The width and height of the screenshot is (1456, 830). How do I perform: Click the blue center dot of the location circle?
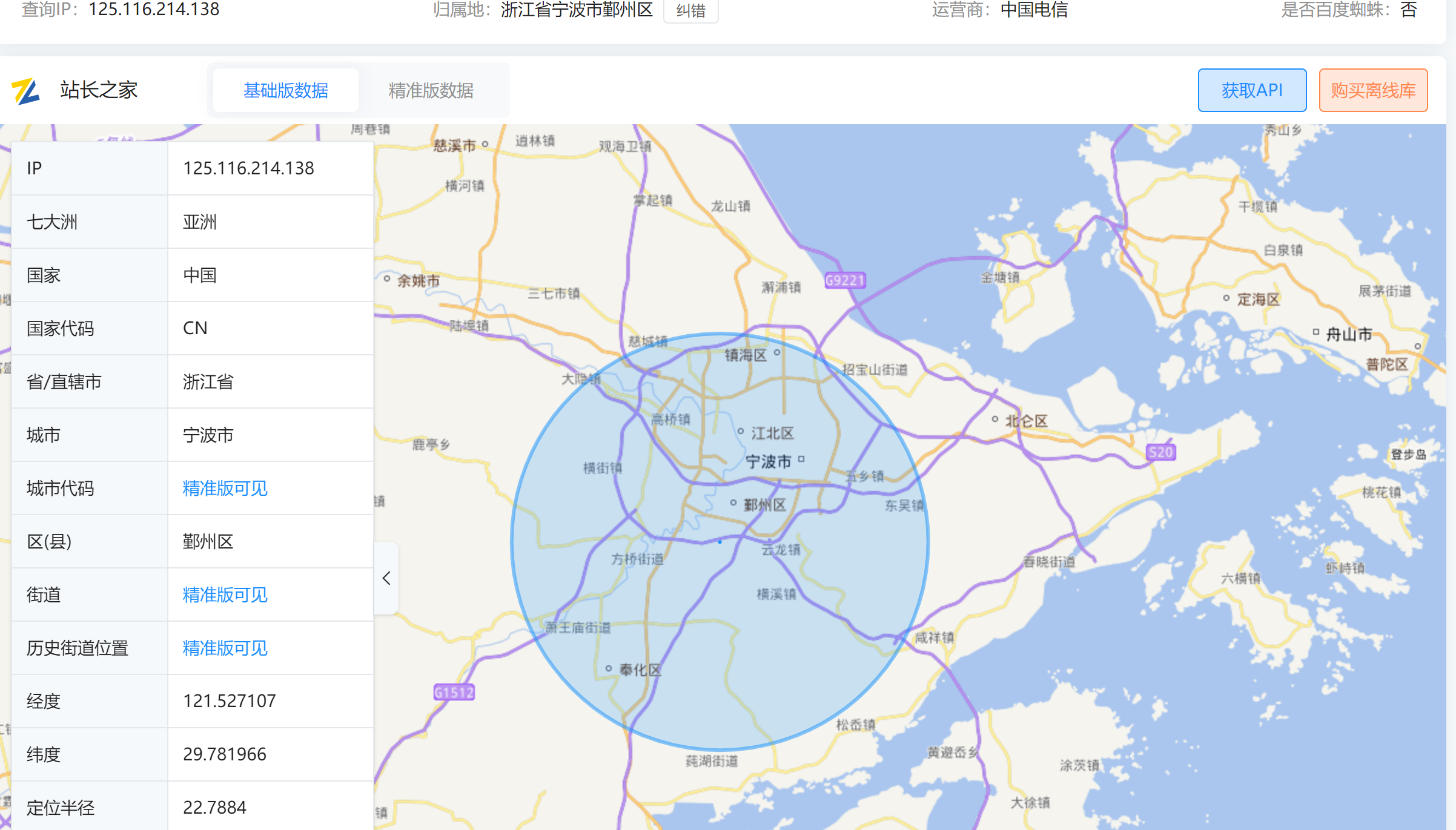click(720, 542)
